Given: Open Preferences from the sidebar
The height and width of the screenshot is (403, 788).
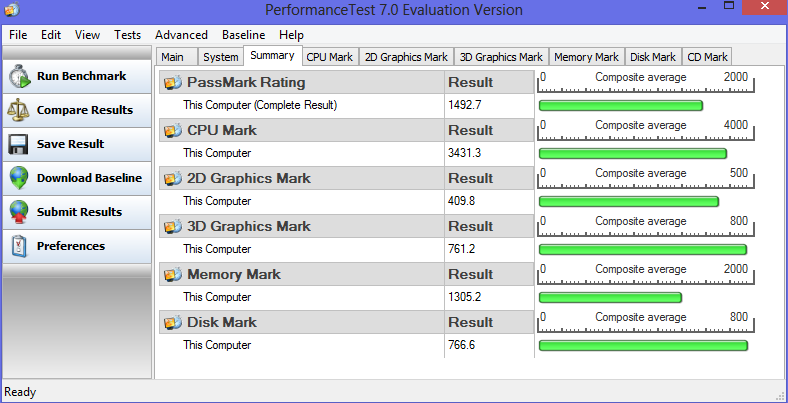Looking at the screenshot, I should [x=77, y=246].
